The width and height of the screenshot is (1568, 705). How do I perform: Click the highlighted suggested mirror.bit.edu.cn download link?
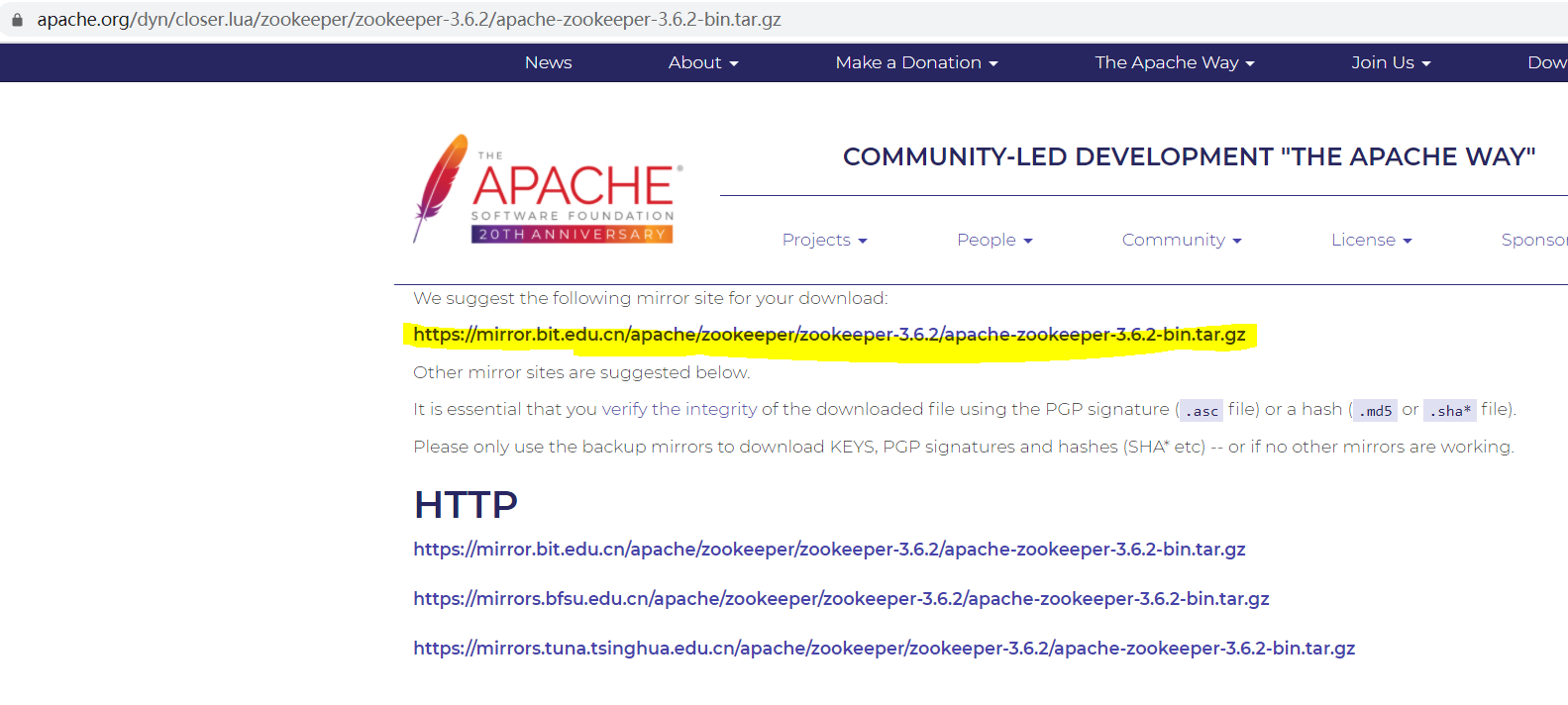[829, 335]
